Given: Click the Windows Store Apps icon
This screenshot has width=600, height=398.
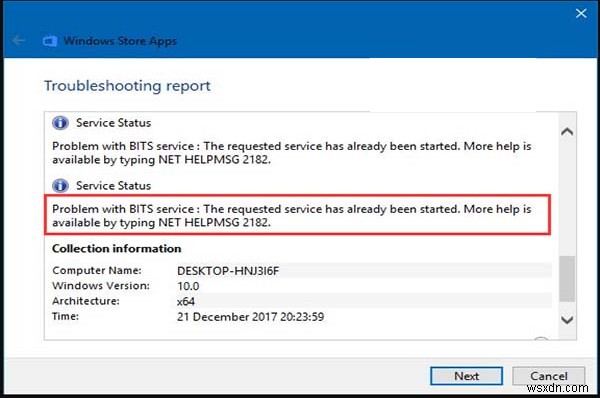Looking at the screenshot, I should point(50,41).
